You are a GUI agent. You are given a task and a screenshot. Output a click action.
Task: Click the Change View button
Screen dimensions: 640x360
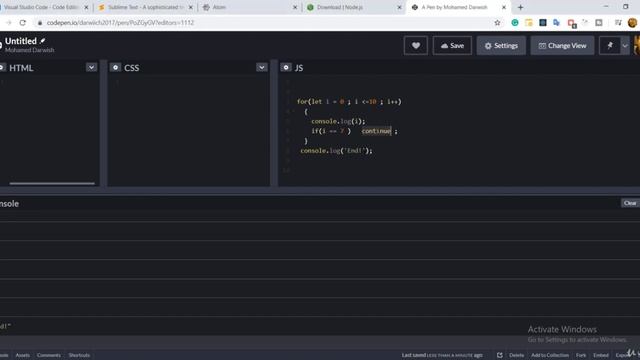point(562,45)
